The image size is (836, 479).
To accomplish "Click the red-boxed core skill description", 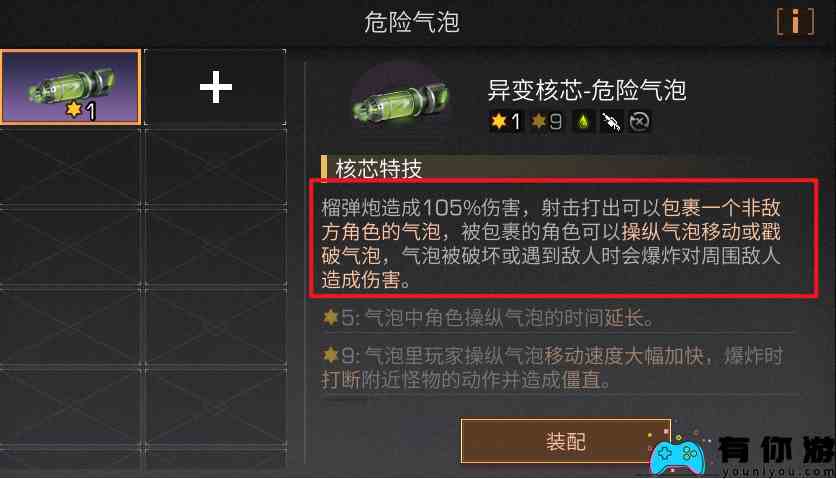I will [x=564, y=238].
